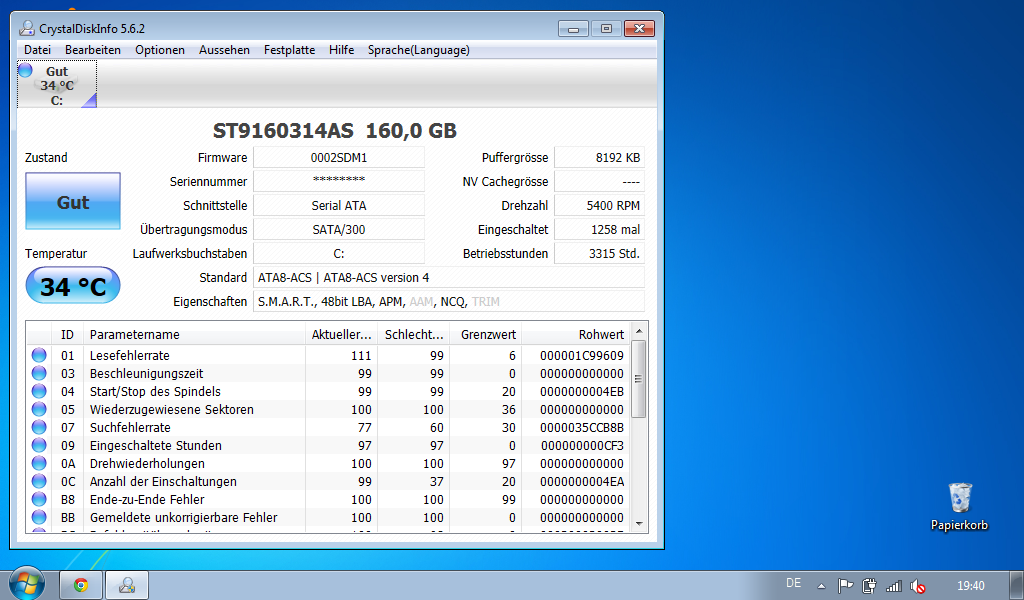Click the Grenzwert column header
The width and height of the screenshot is (1024, 600).
point(486,334)
